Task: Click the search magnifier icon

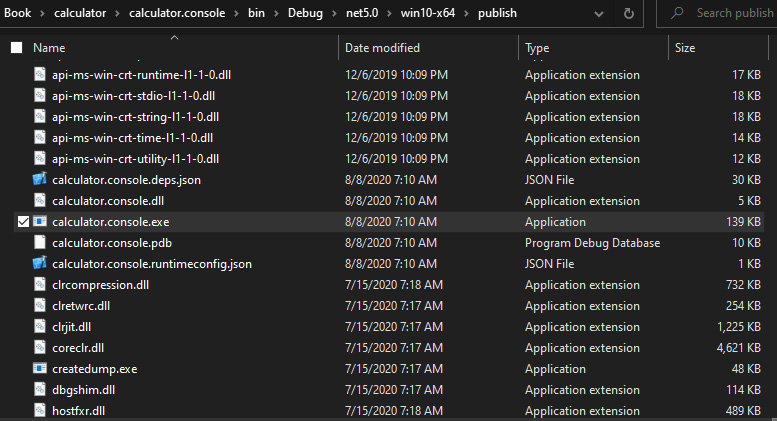Action: click(x=677, y=13)
